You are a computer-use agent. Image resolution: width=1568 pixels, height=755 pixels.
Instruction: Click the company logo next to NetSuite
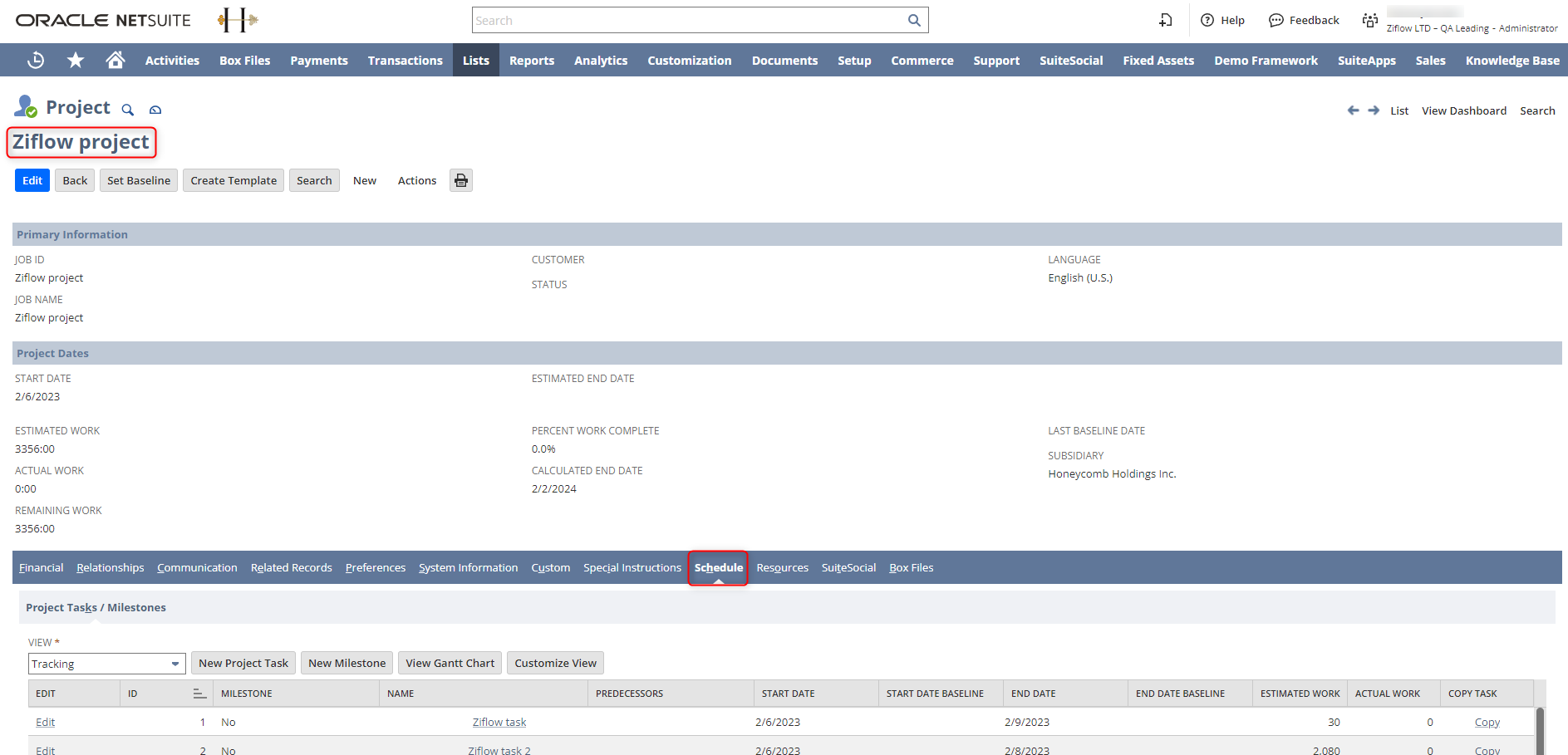tap(238, 20)
